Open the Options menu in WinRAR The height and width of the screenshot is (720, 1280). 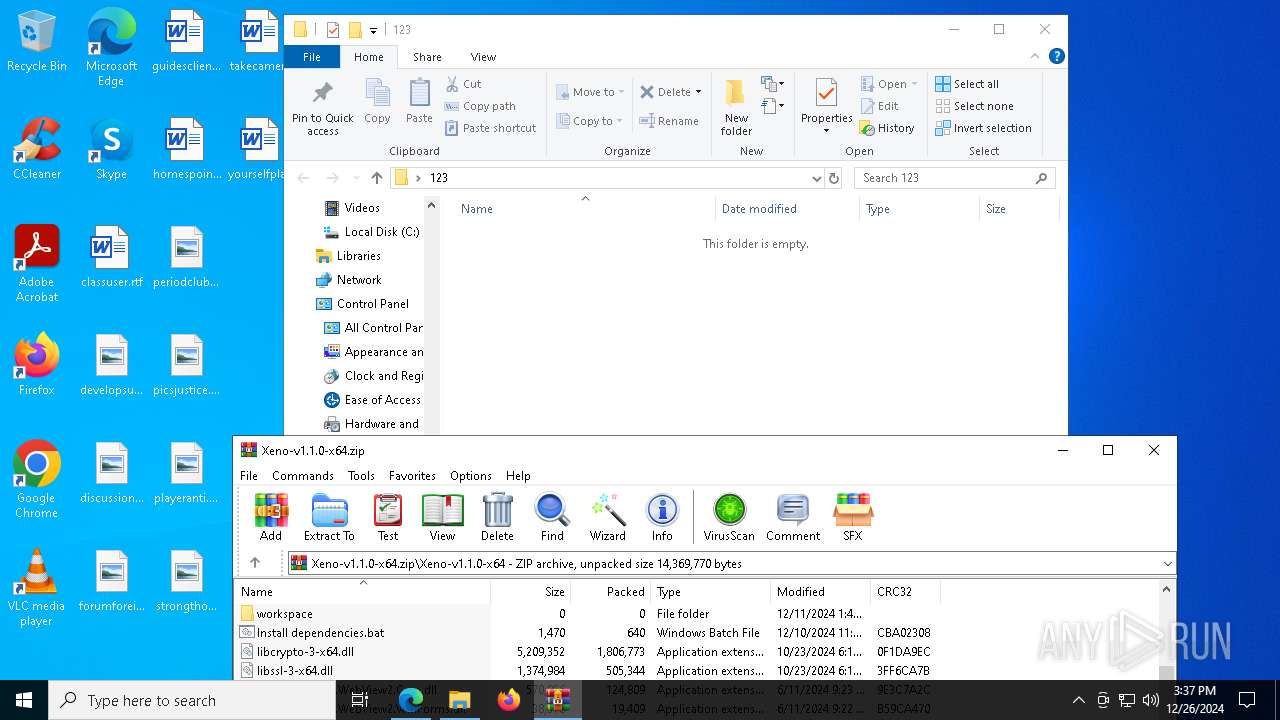pyautogui.click(x=471, y=476)
